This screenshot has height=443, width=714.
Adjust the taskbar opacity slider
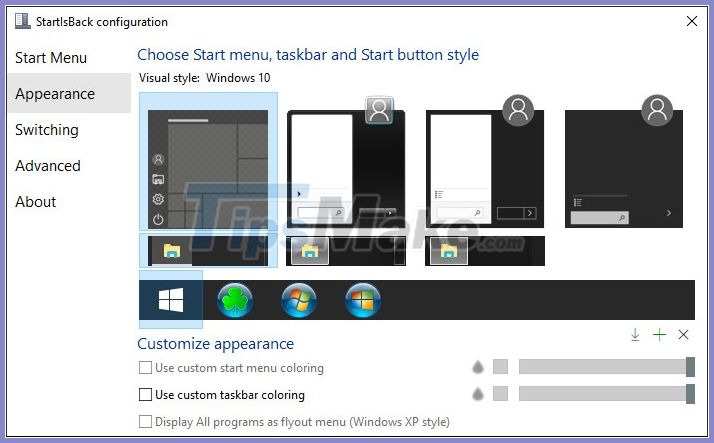[607, 393]
